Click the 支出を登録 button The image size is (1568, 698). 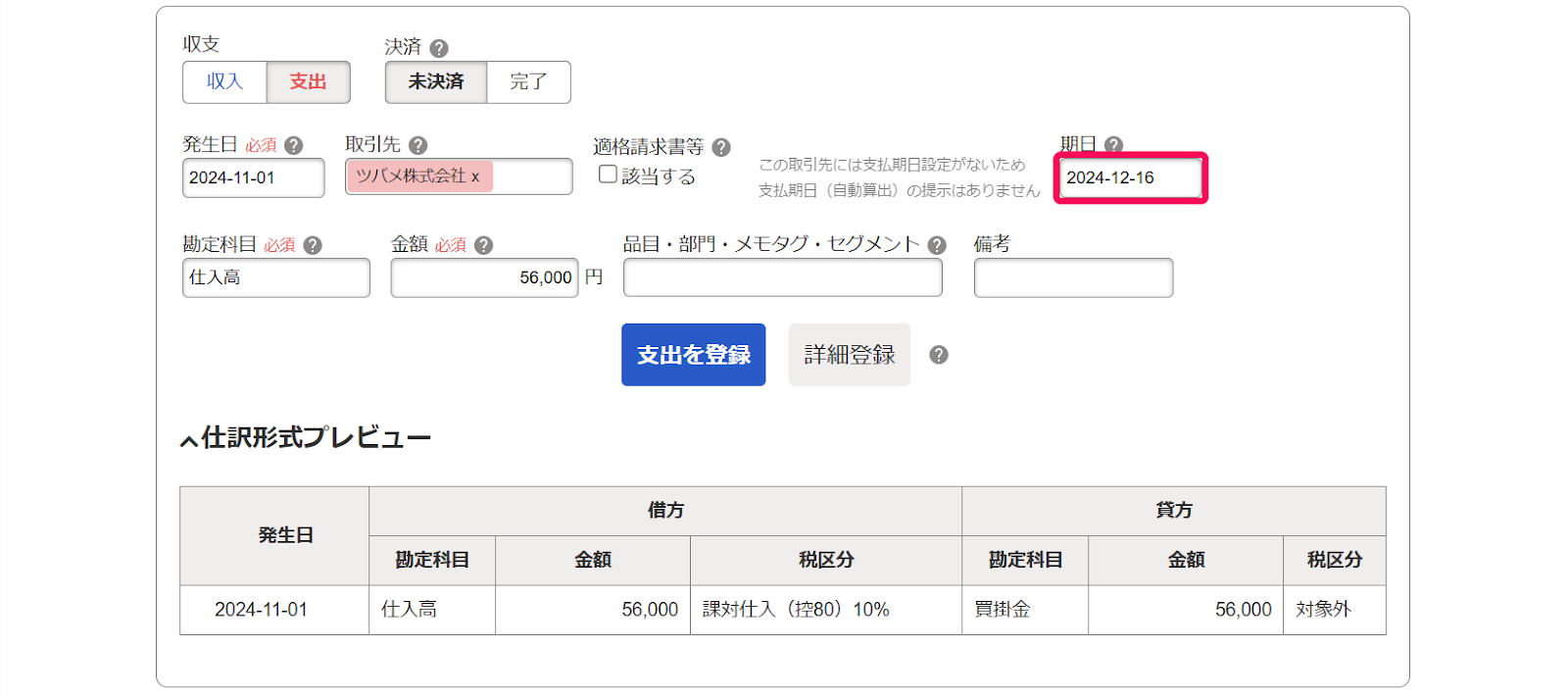pyautogui.click(x=693, y=355)
